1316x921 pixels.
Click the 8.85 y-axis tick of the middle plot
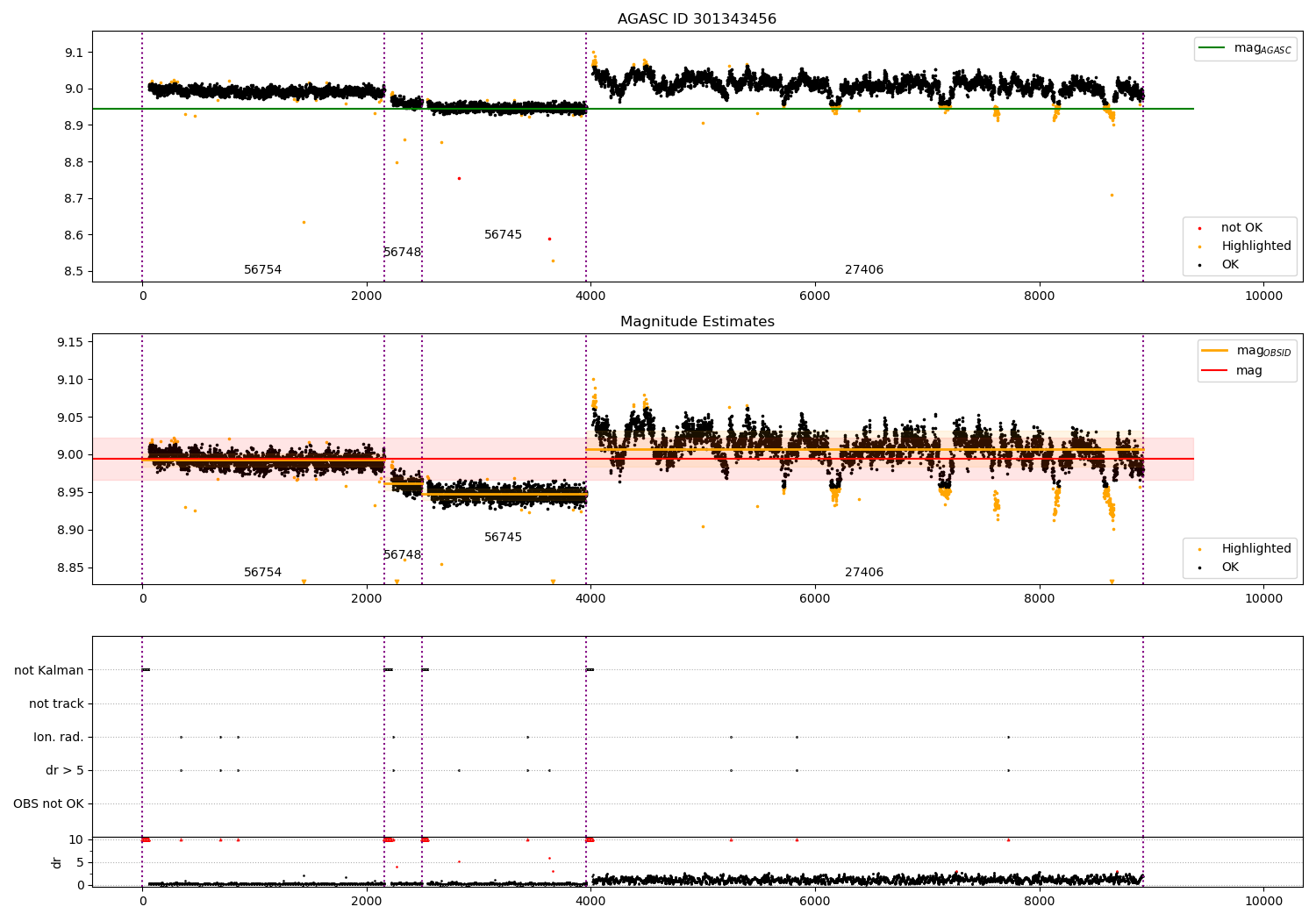coord(70,568)
